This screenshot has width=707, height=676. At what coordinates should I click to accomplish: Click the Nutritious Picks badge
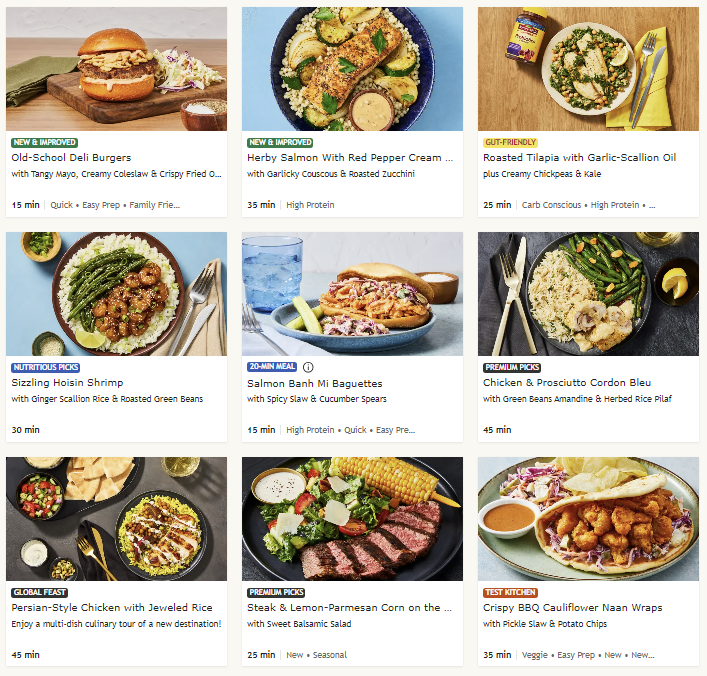pyautogui.click(x=46, y=368)
